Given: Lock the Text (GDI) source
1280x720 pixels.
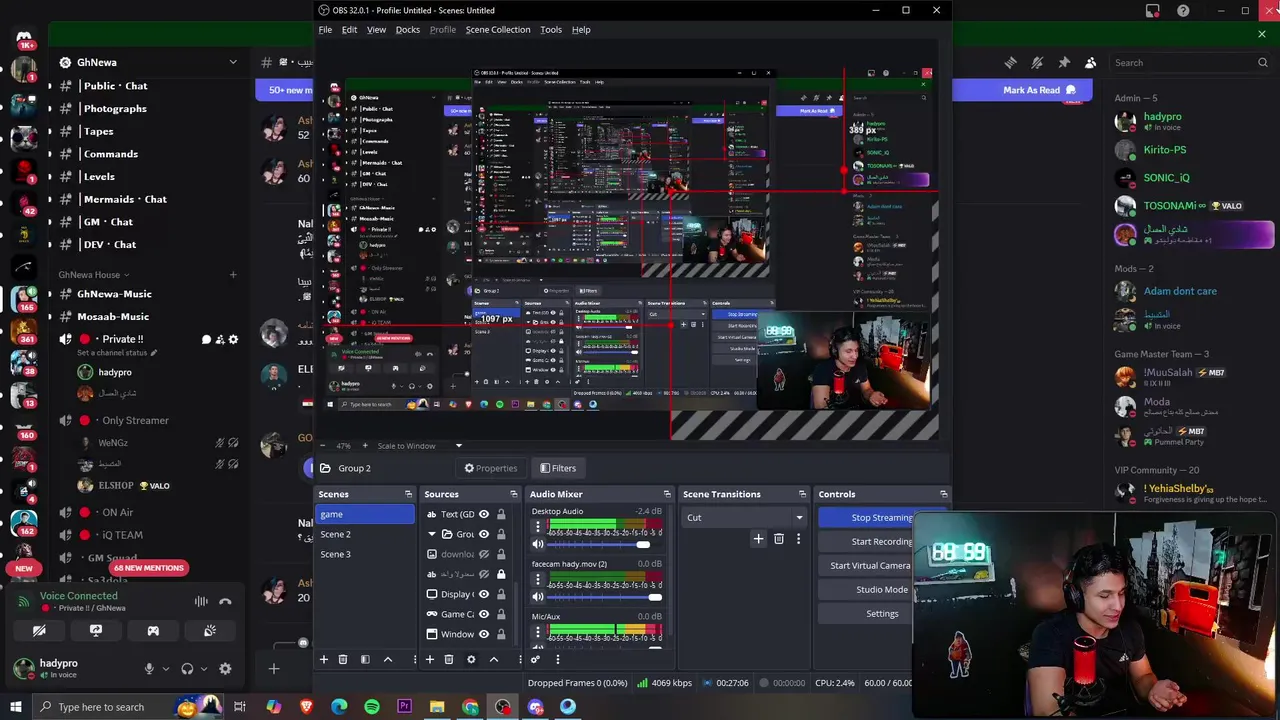Looking at the screenshot, I should click(x=501, y=514).
